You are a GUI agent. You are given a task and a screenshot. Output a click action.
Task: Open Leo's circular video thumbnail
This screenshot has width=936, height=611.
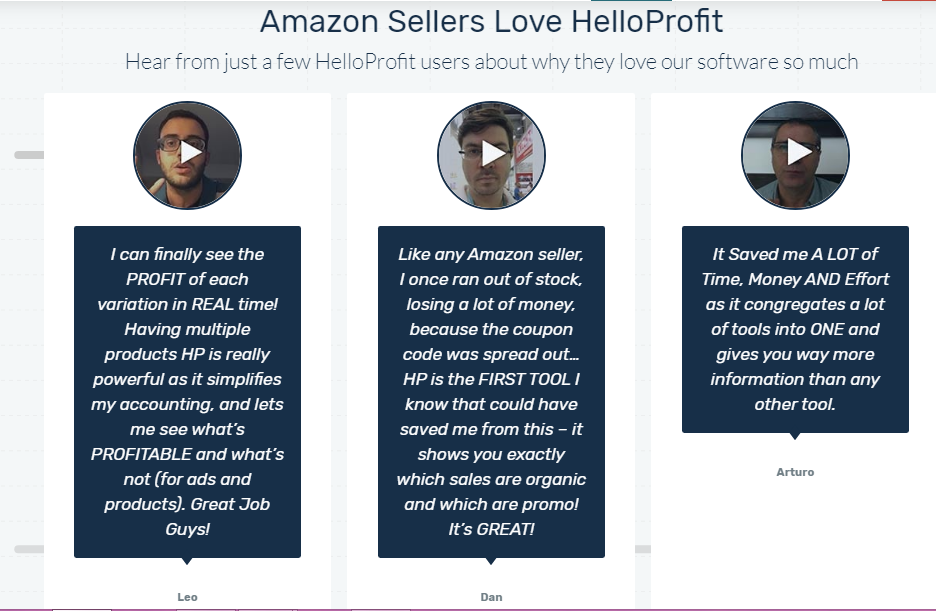[x=187, y=155]
